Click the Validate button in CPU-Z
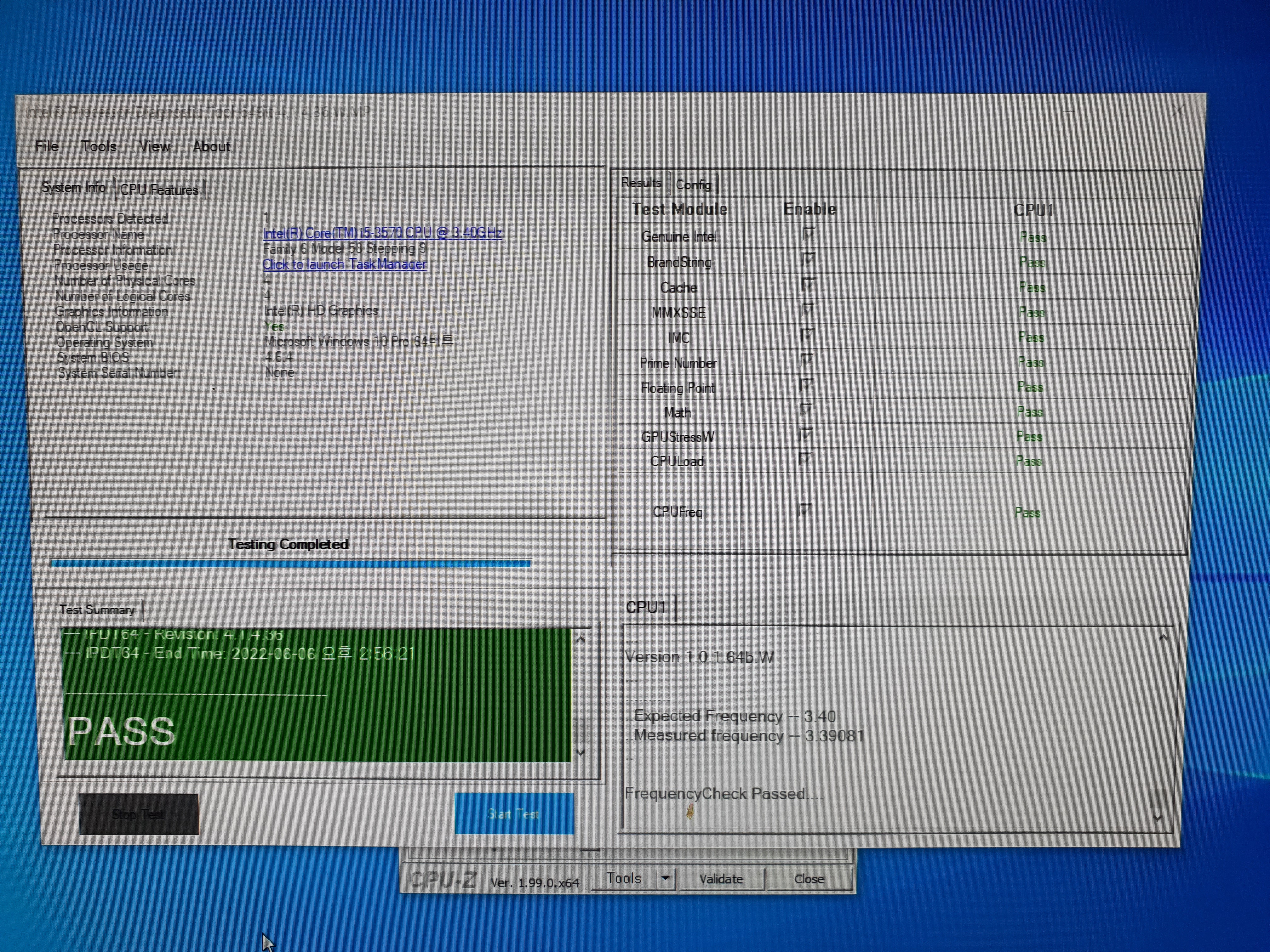The width and height of the screenshot is (1270, 952). [721, 879]
